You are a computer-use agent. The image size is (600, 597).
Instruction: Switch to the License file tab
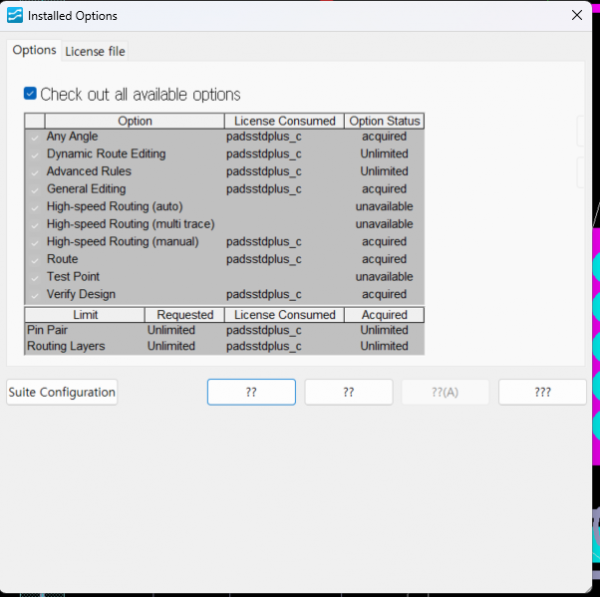coord(95,51)
